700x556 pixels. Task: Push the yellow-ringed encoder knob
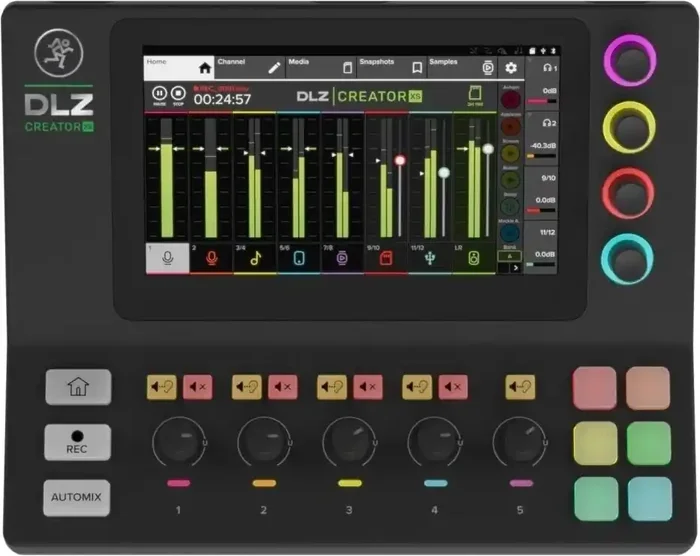629,127
